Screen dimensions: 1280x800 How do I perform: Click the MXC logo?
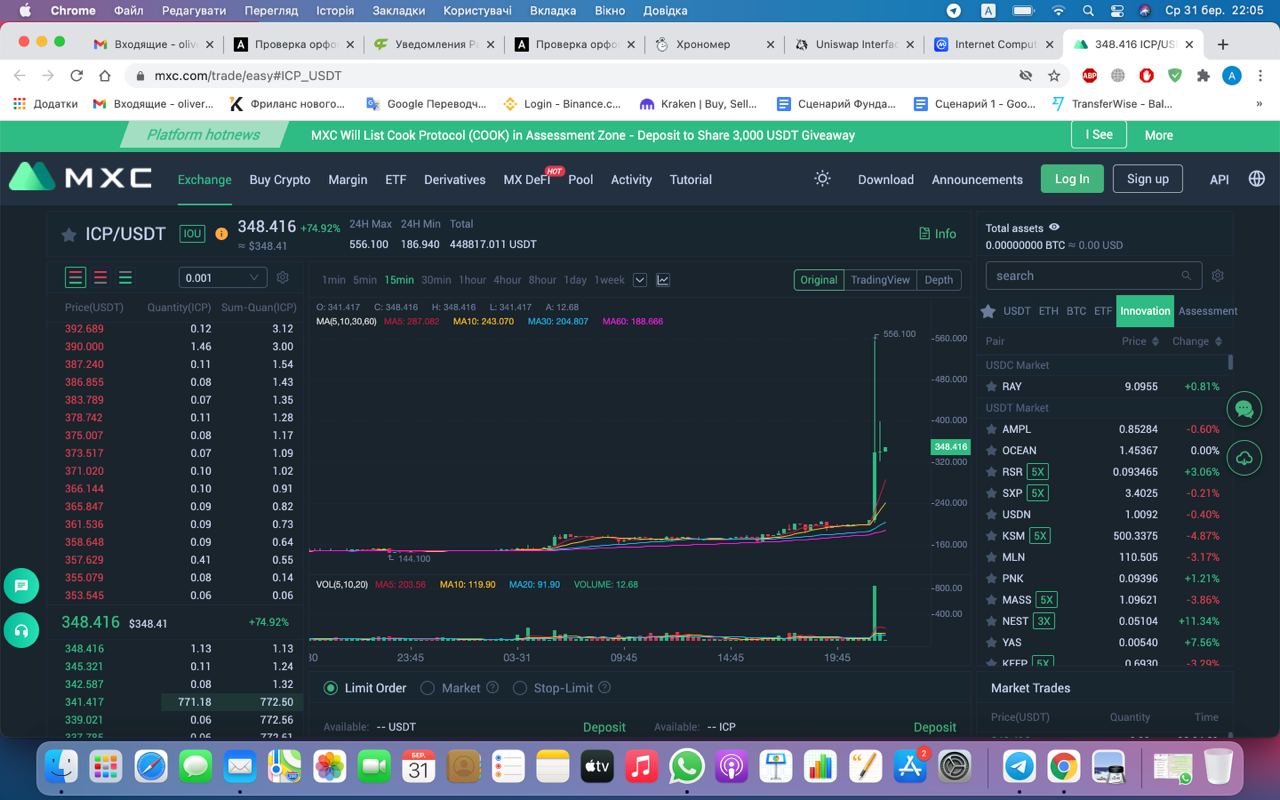[81, 178]
